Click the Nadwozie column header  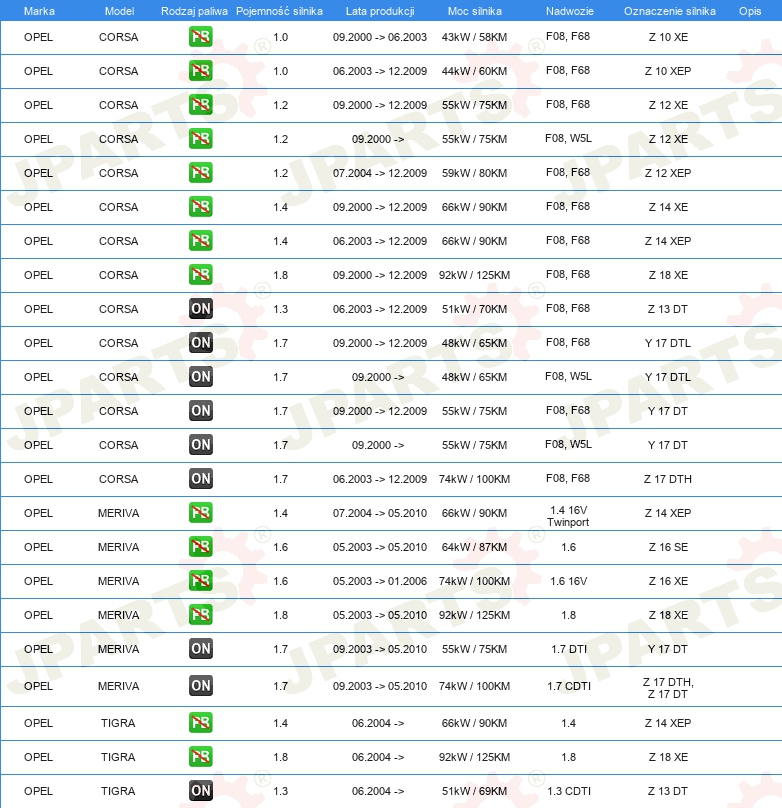(570, 11)
